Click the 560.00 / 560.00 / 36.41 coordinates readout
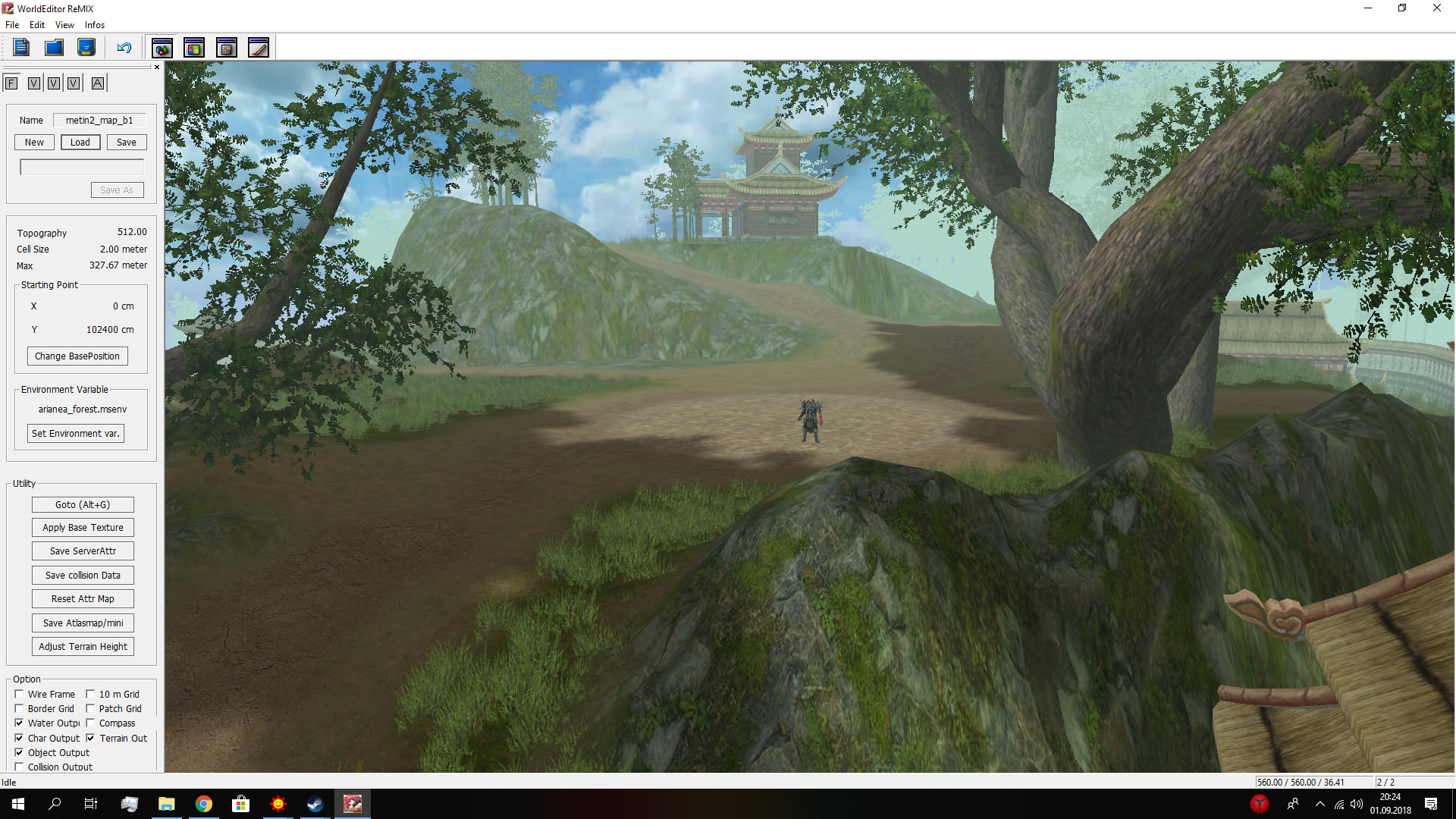Screen dimensions: 1456x819 pos(1301,782)
